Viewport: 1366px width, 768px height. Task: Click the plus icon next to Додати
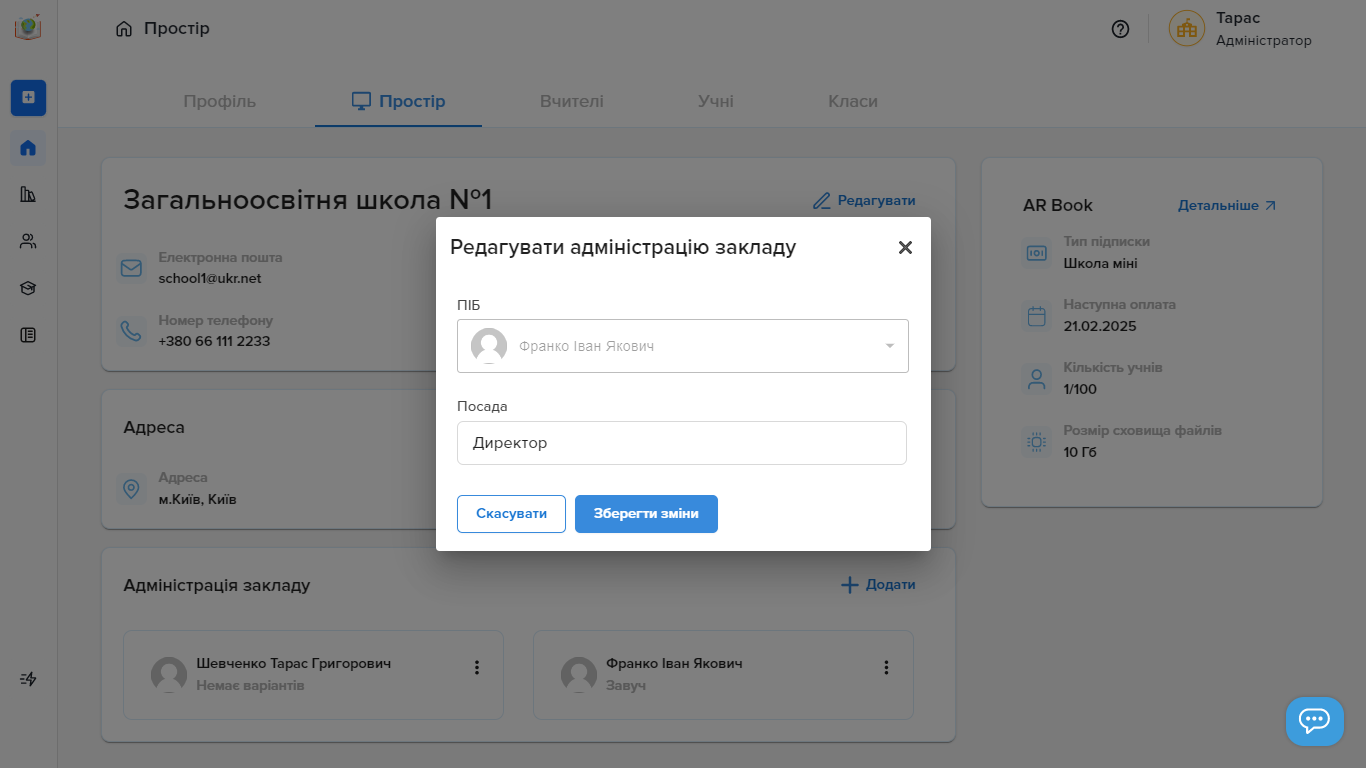point(850,585)
